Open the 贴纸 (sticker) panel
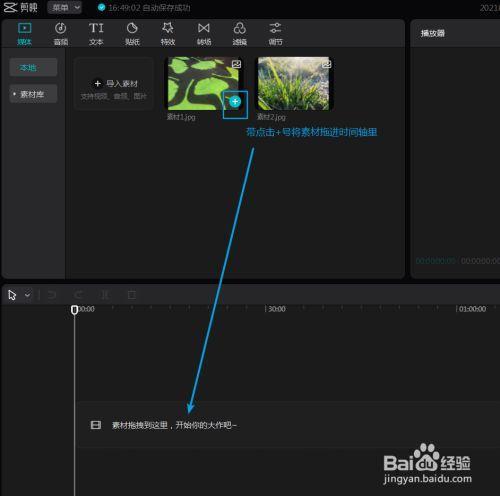500x496 pixels. point(132,34)
